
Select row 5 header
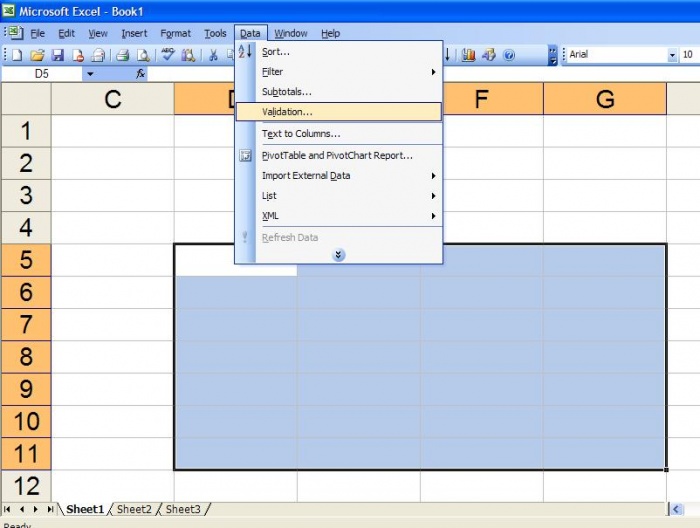coord(26,260)
